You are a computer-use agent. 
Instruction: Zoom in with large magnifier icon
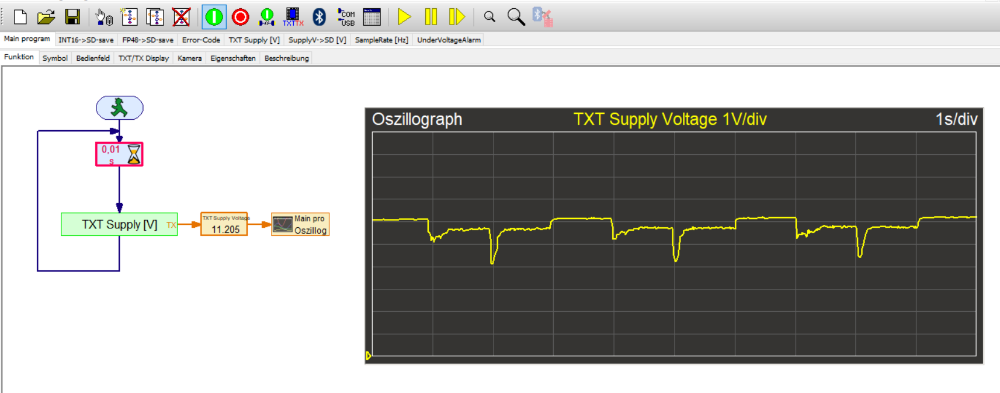click(x=516, y=17)
